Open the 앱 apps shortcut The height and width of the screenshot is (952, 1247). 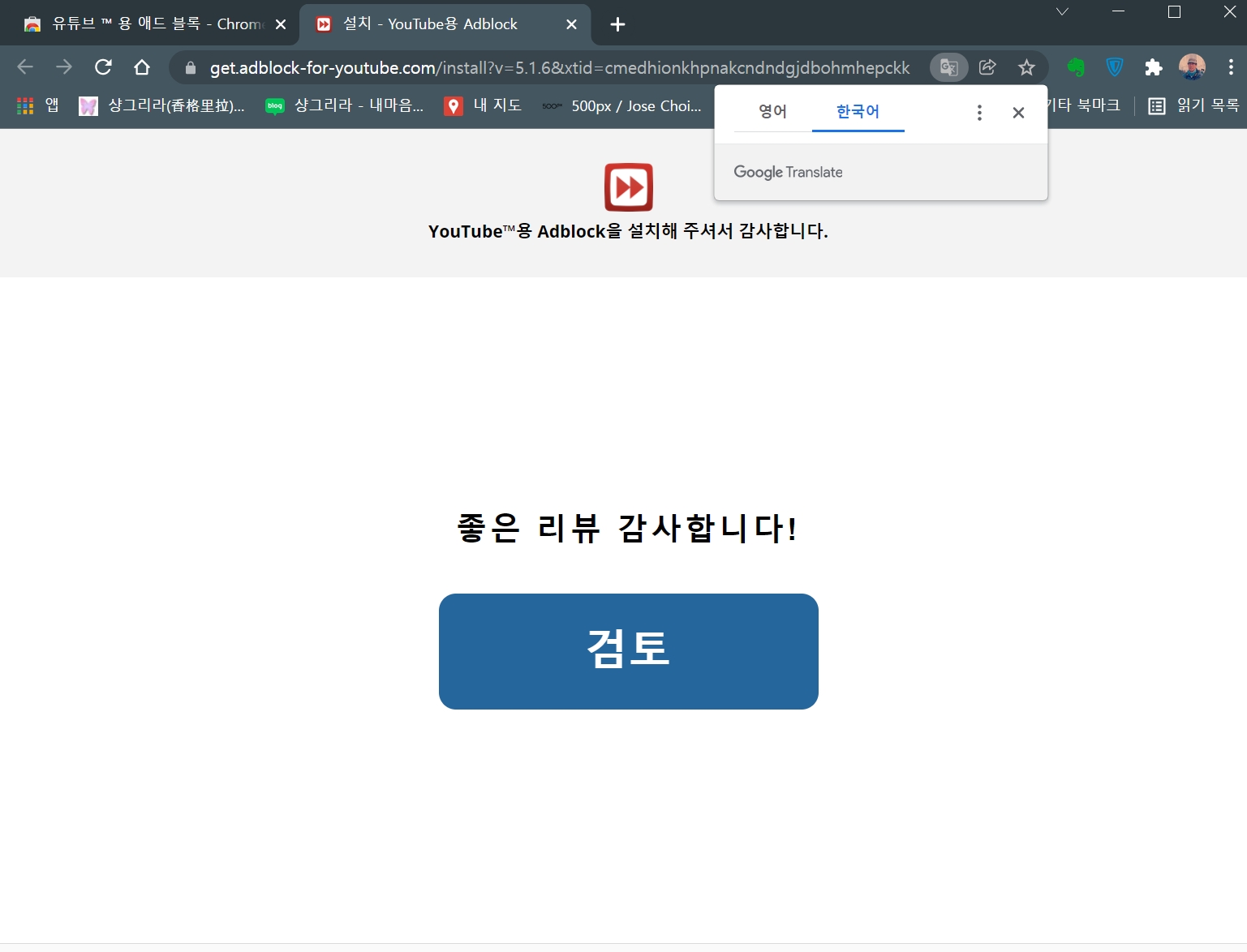click(37, 105)
